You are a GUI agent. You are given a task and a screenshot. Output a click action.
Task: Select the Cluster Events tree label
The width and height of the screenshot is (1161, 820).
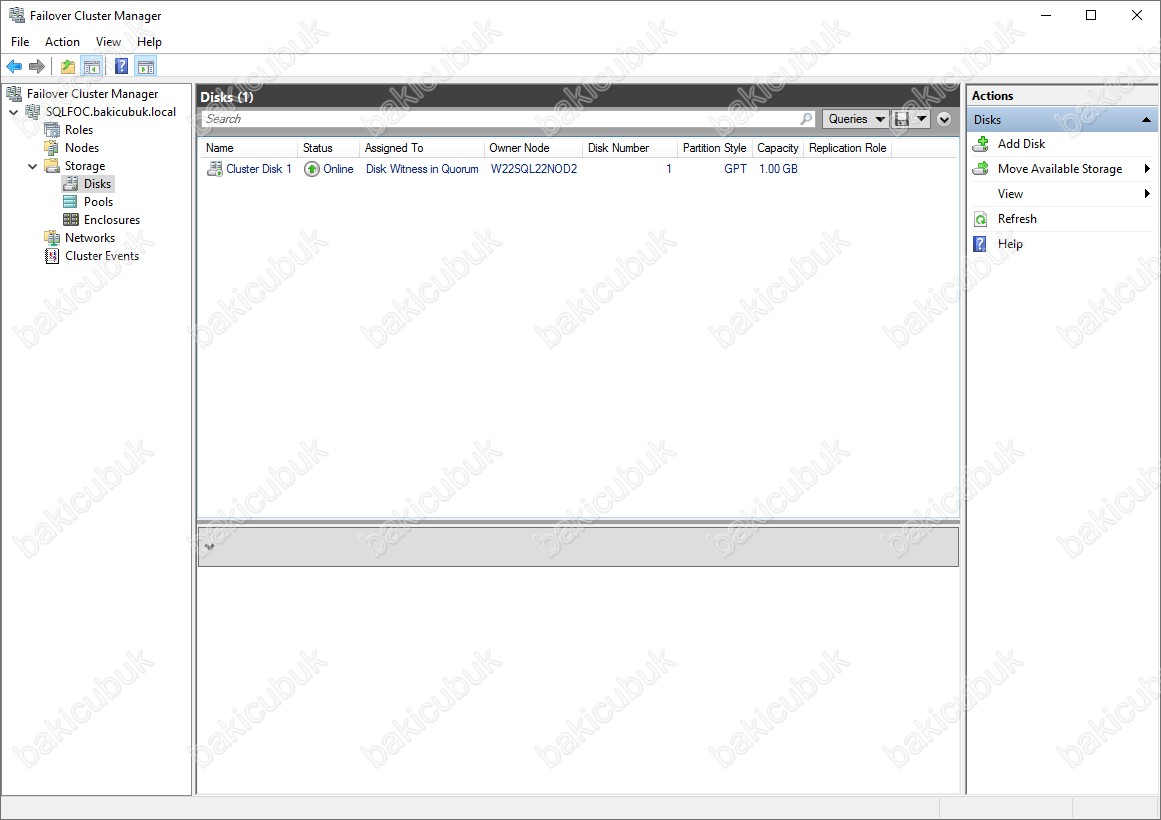click(102, 256)
